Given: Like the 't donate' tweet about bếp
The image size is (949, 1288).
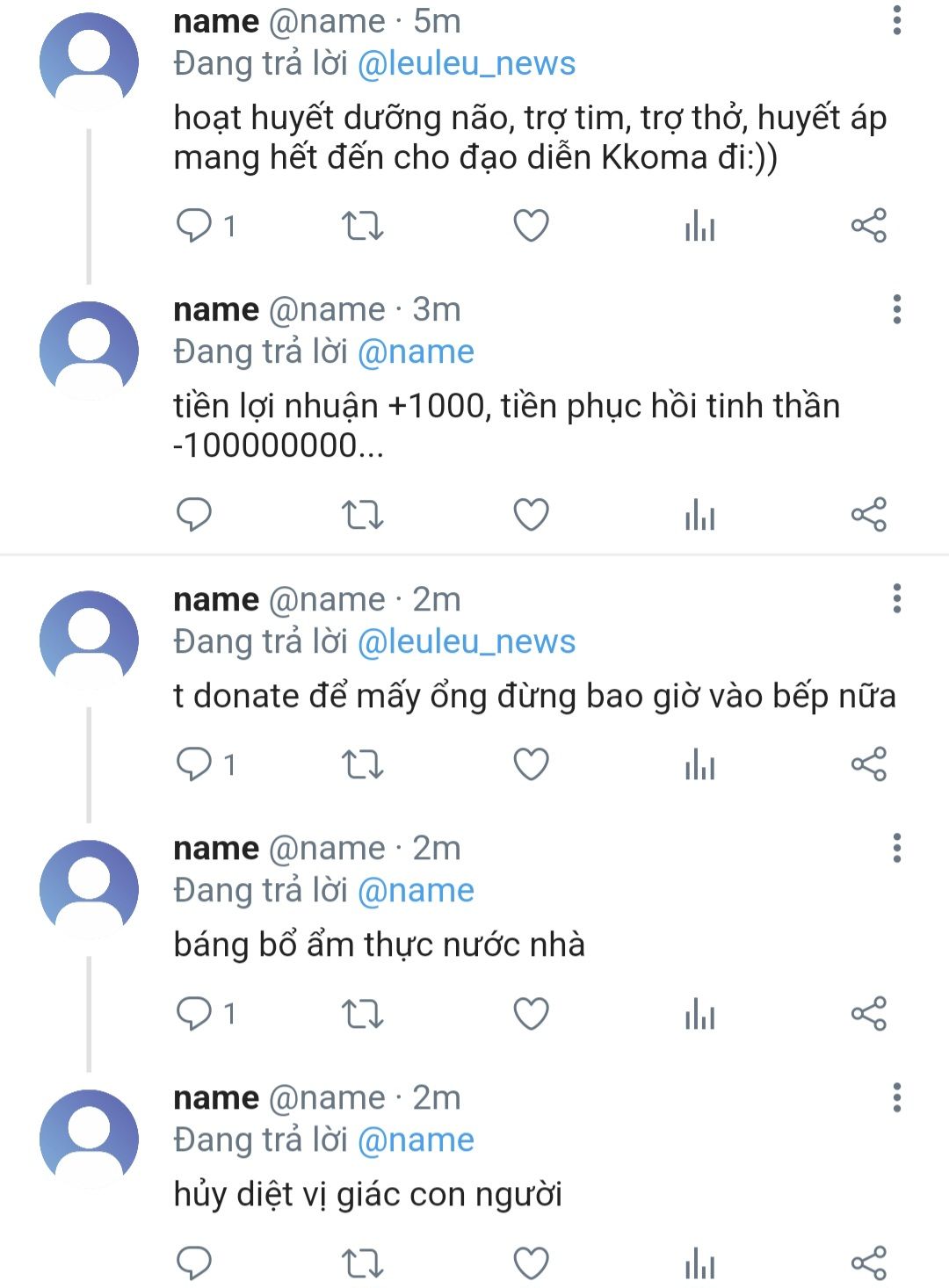Looking at the screenshot, I should pos(531,764).
